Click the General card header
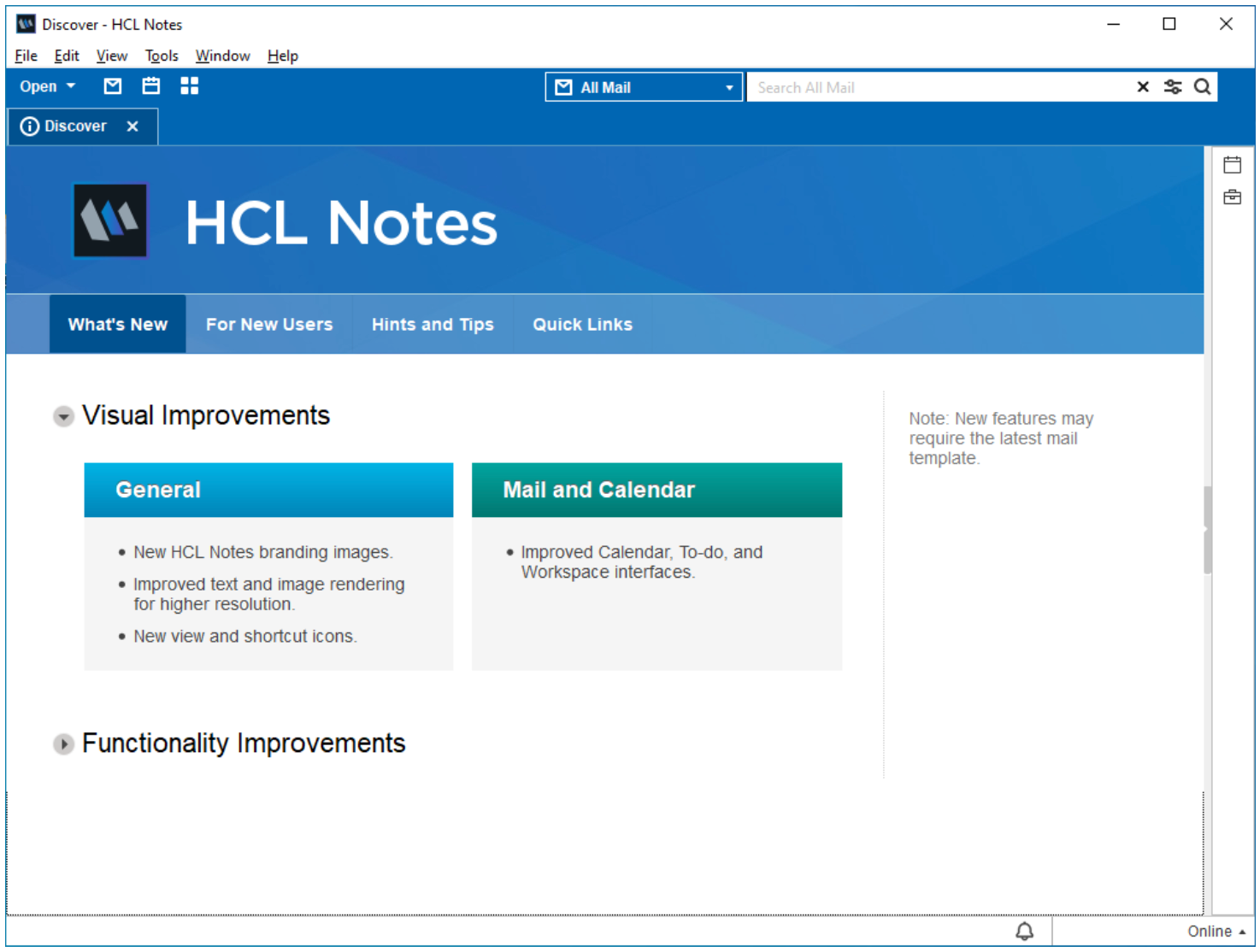 pos(268,490)
